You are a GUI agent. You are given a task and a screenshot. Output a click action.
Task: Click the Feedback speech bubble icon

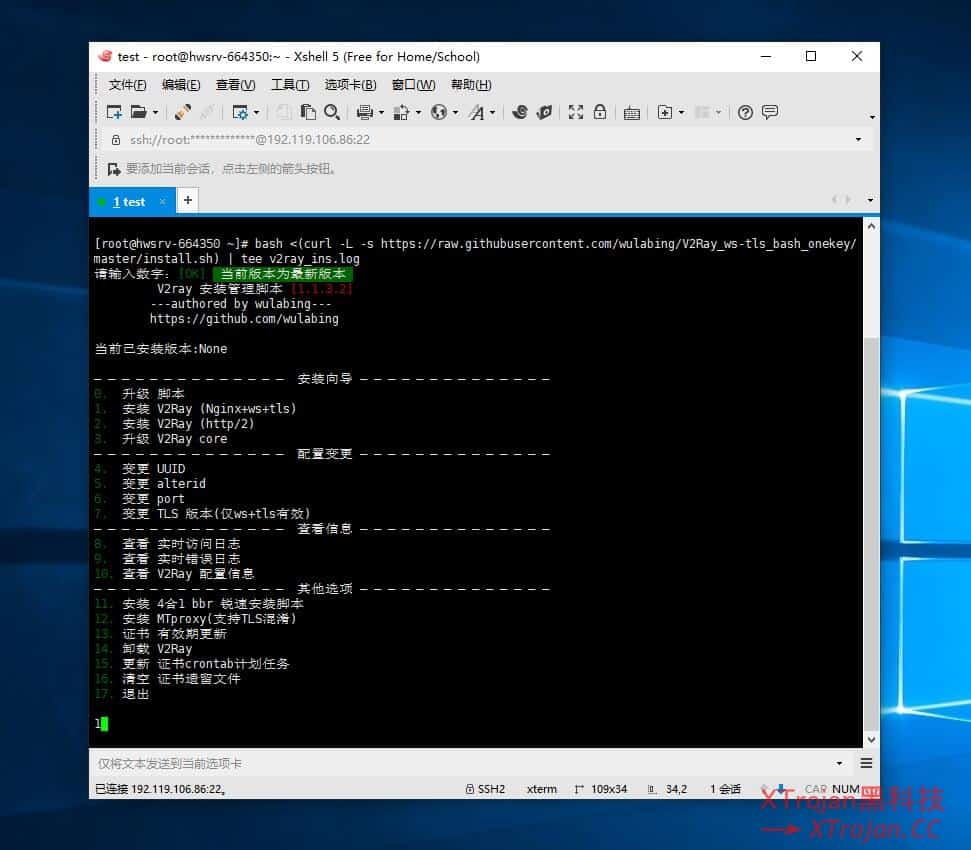pyautogui.click(x=770, y=112)
